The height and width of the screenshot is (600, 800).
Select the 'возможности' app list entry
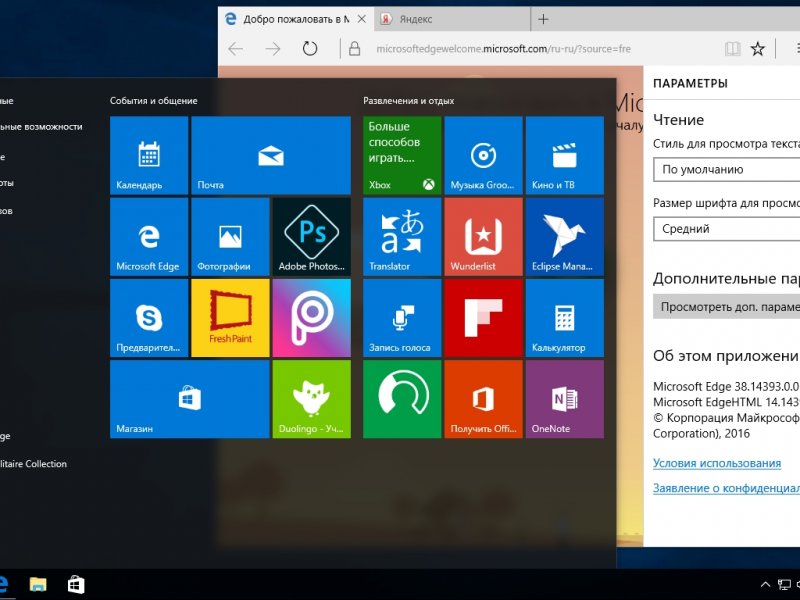coord(41,127)
